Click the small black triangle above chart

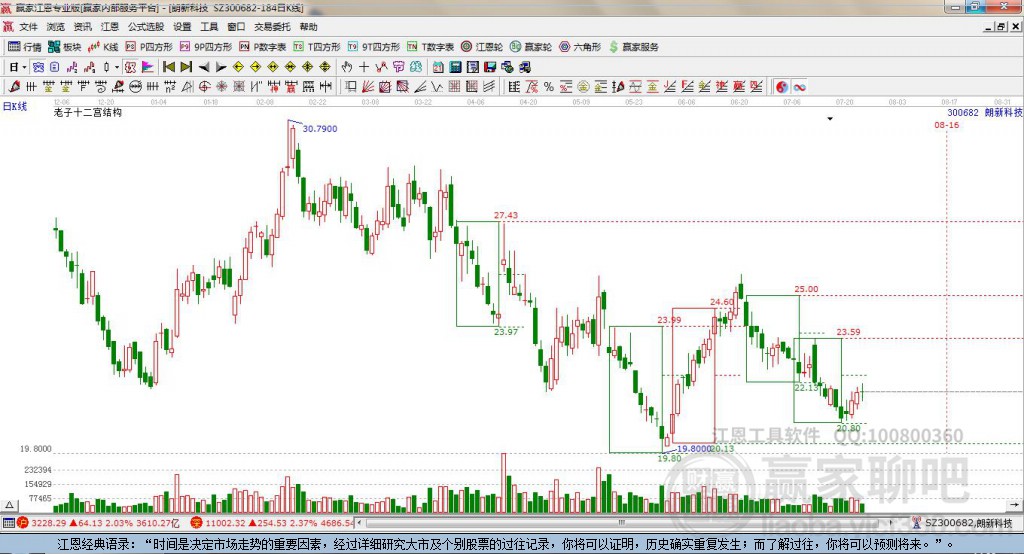830,119
